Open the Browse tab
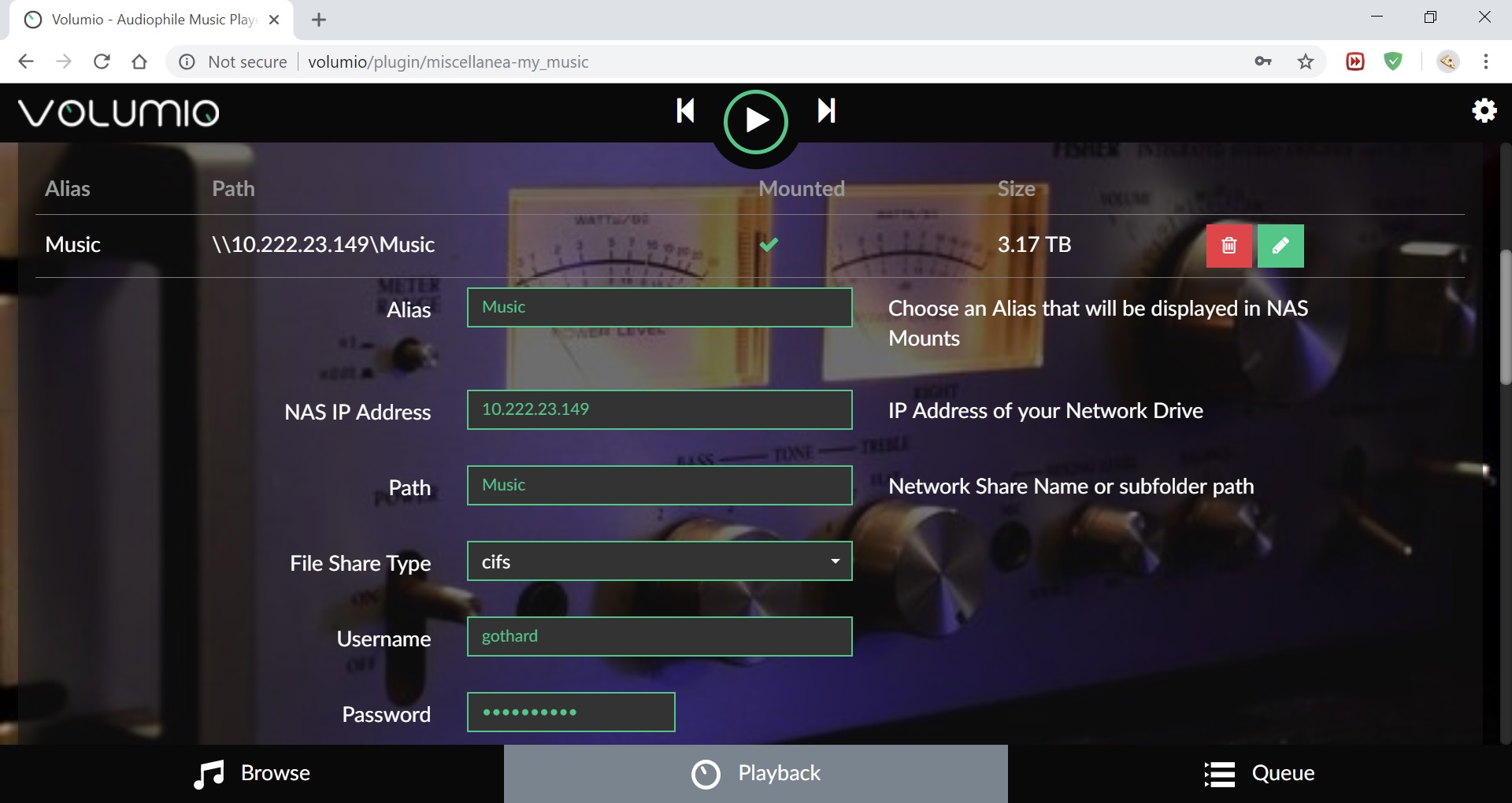The height and width of the screenshot is (803, 1512). coord(252,774)
